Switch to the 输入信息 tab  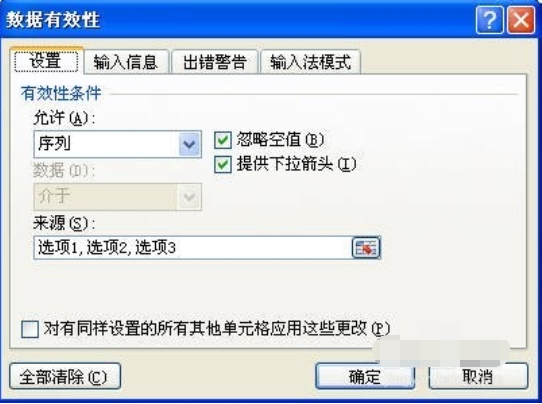(x=126, y=62)
